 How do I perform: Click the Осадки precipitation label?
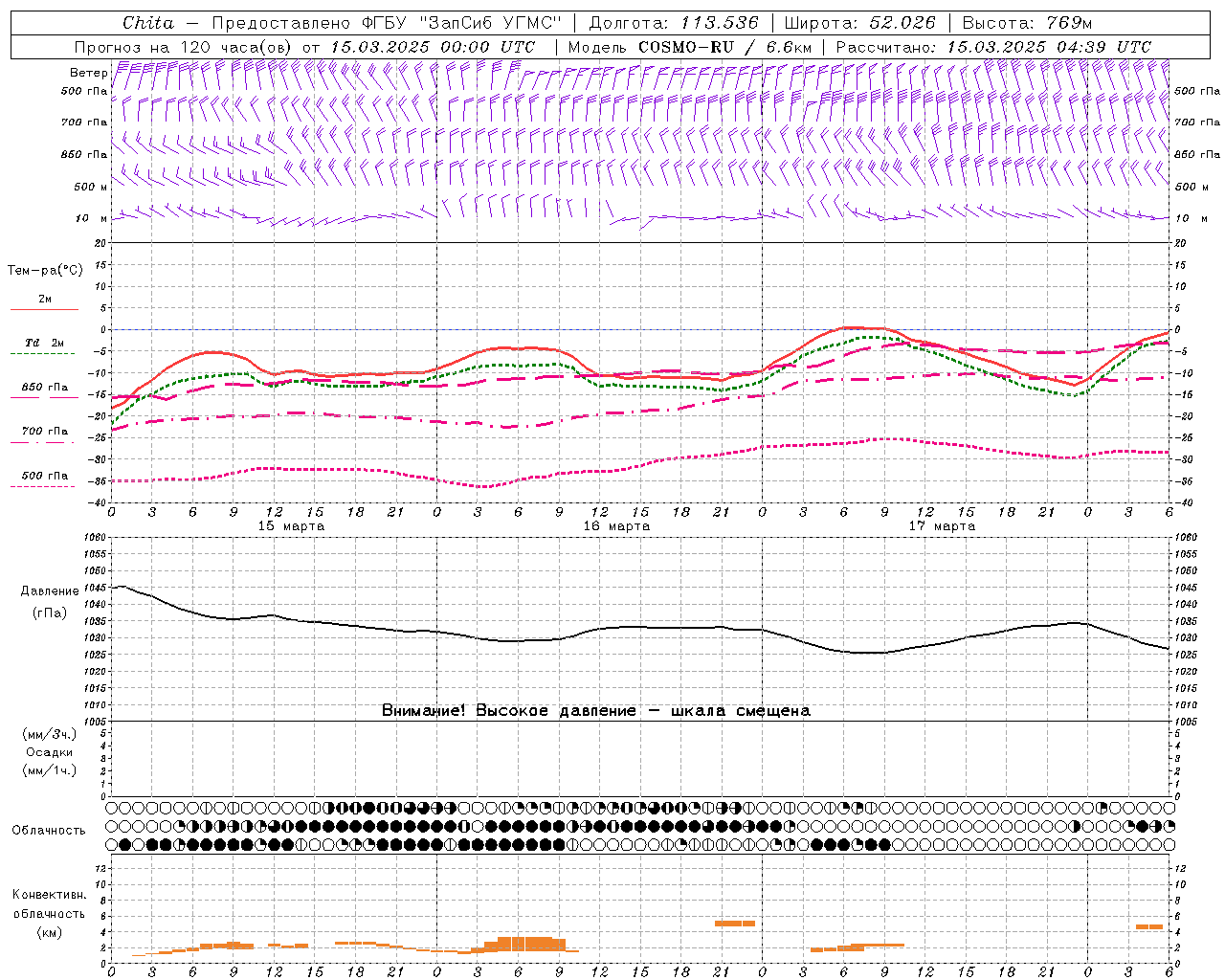point(50,752)
